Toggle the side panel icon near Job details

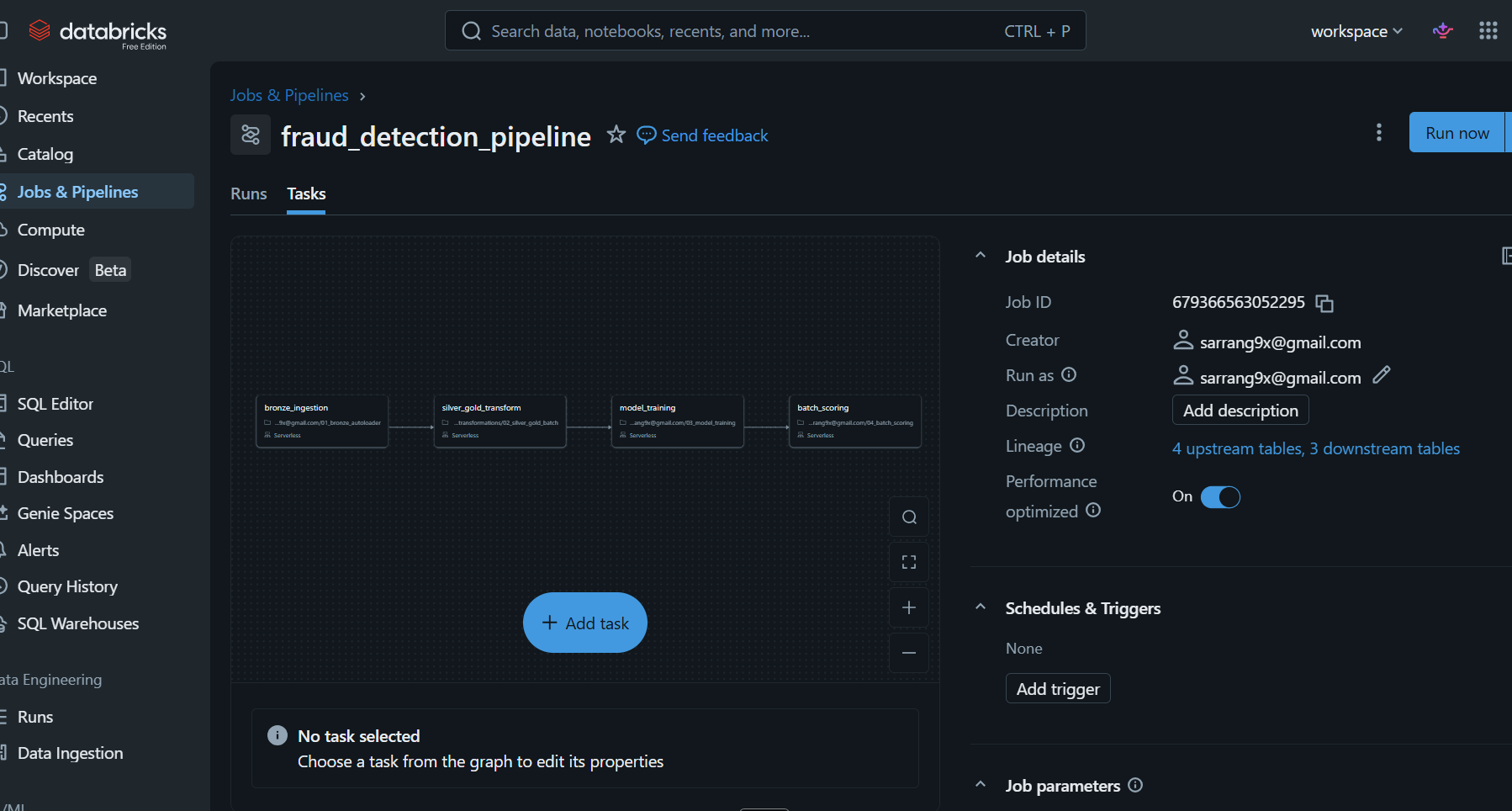coord(1506,256)
